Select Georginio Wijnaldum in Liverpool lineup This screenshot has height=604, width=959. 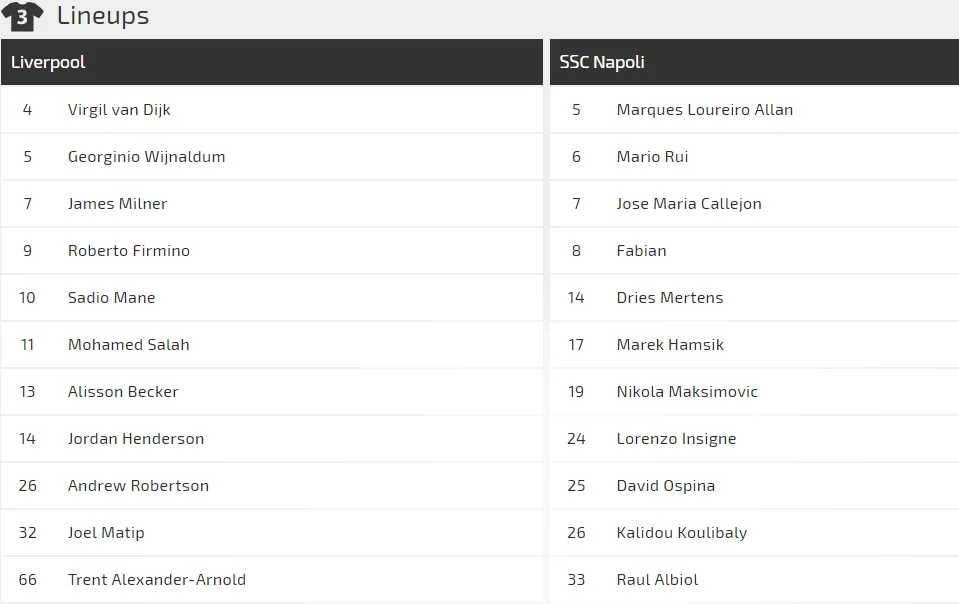pos(146,157)
